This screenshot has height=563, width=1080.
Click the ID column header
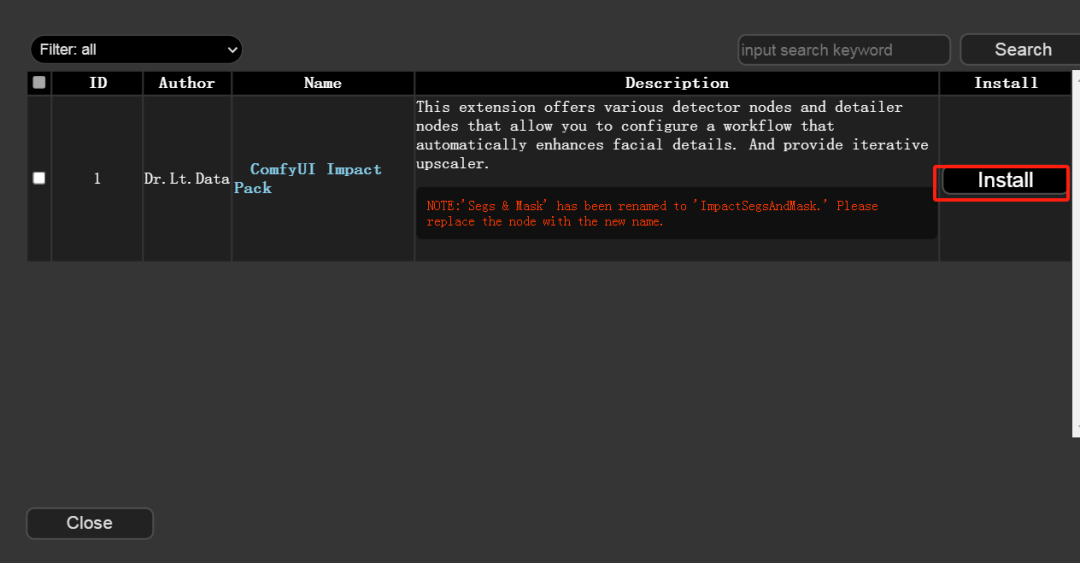pyautogui.click(x=98, y=83)
